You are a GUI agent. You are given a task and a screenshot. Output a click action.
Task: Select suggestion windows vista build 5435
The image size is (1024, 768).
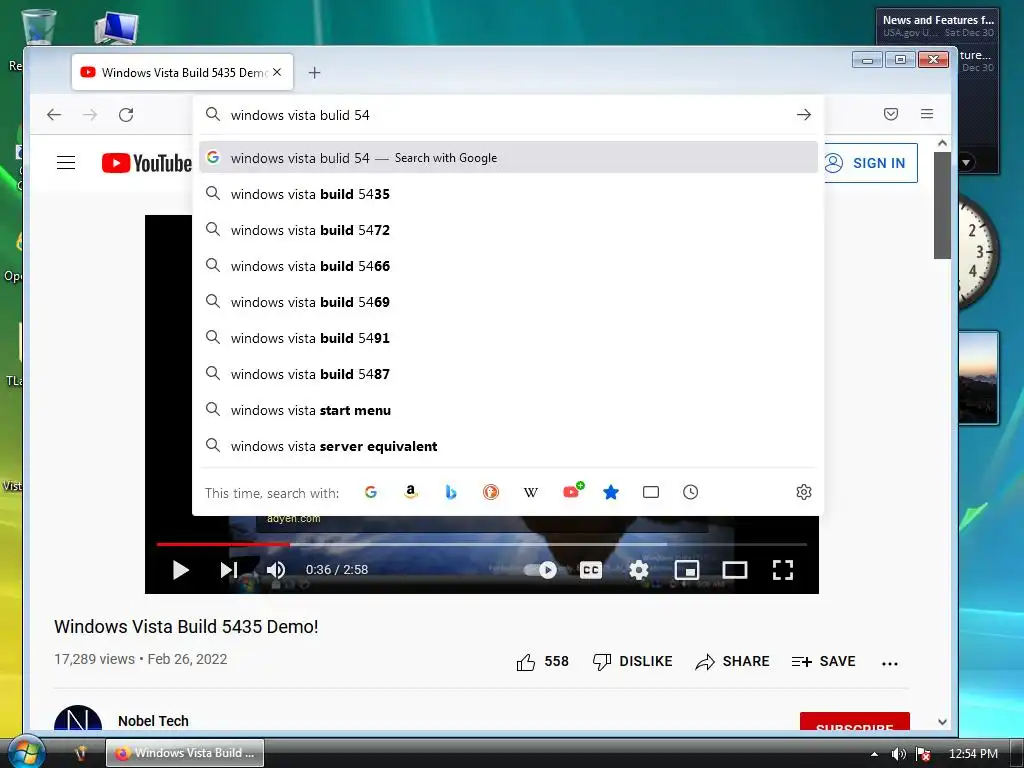point(508,194)
